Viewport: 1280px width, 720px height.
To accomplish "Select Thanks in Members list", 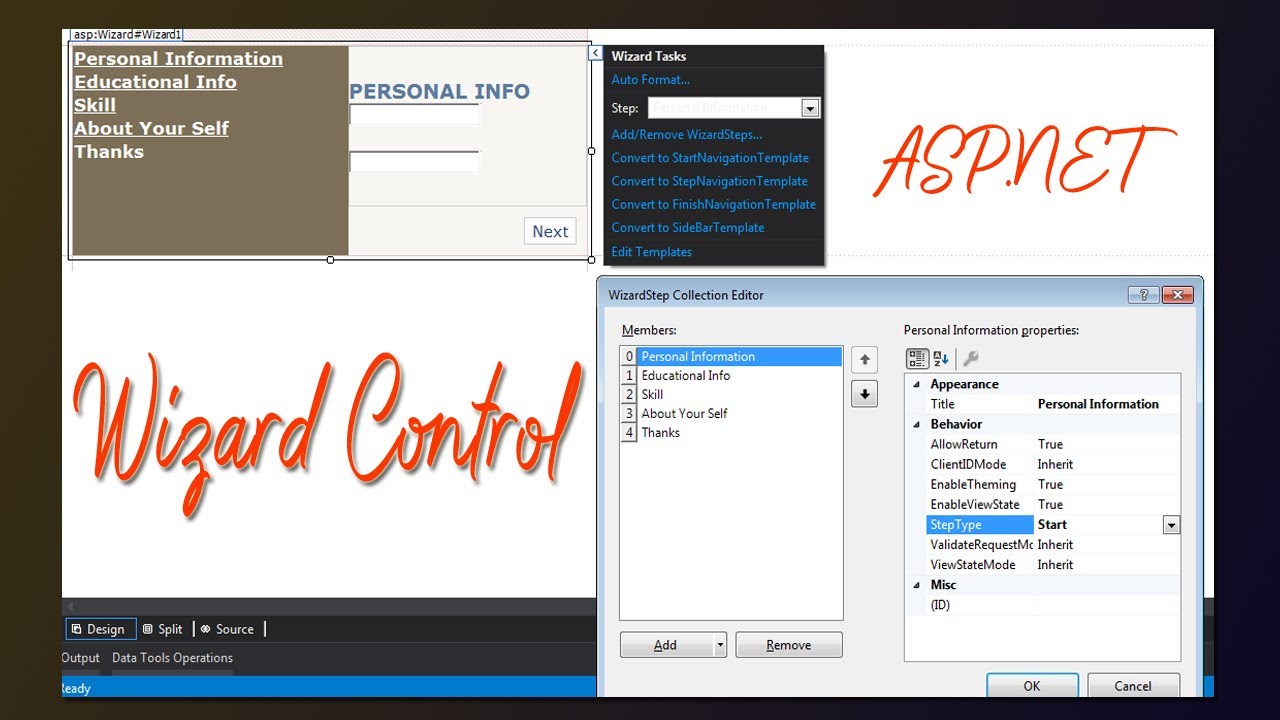I will 731,432.
